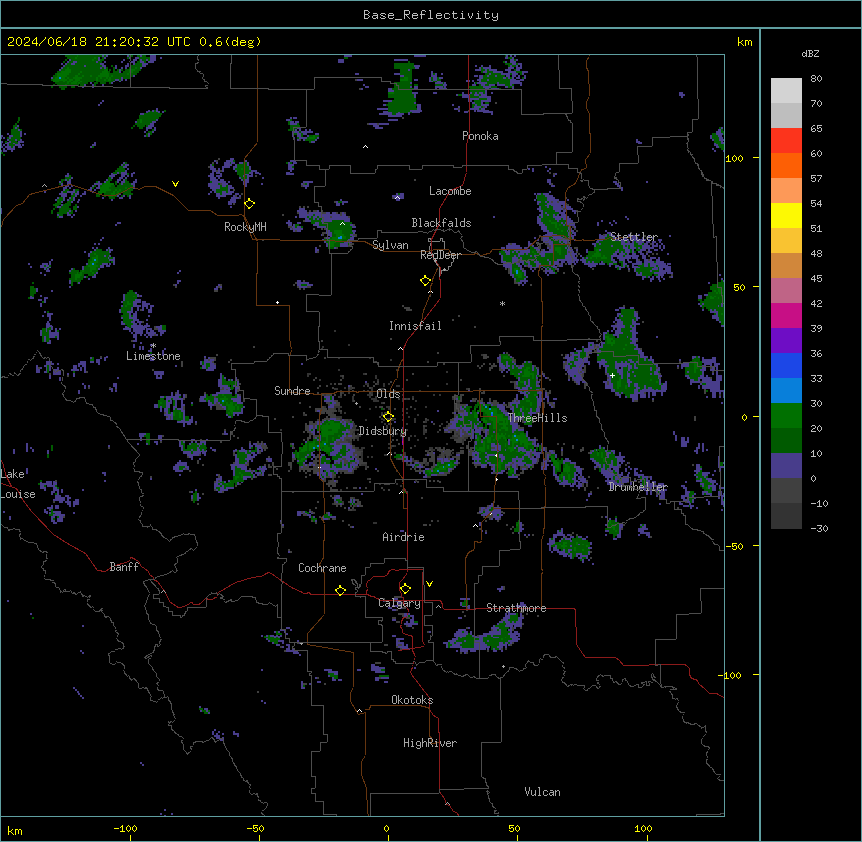The width and height of the screenshot is (862, 842).
Task: Click the HighRiver label
Action: tap(430, 743)
